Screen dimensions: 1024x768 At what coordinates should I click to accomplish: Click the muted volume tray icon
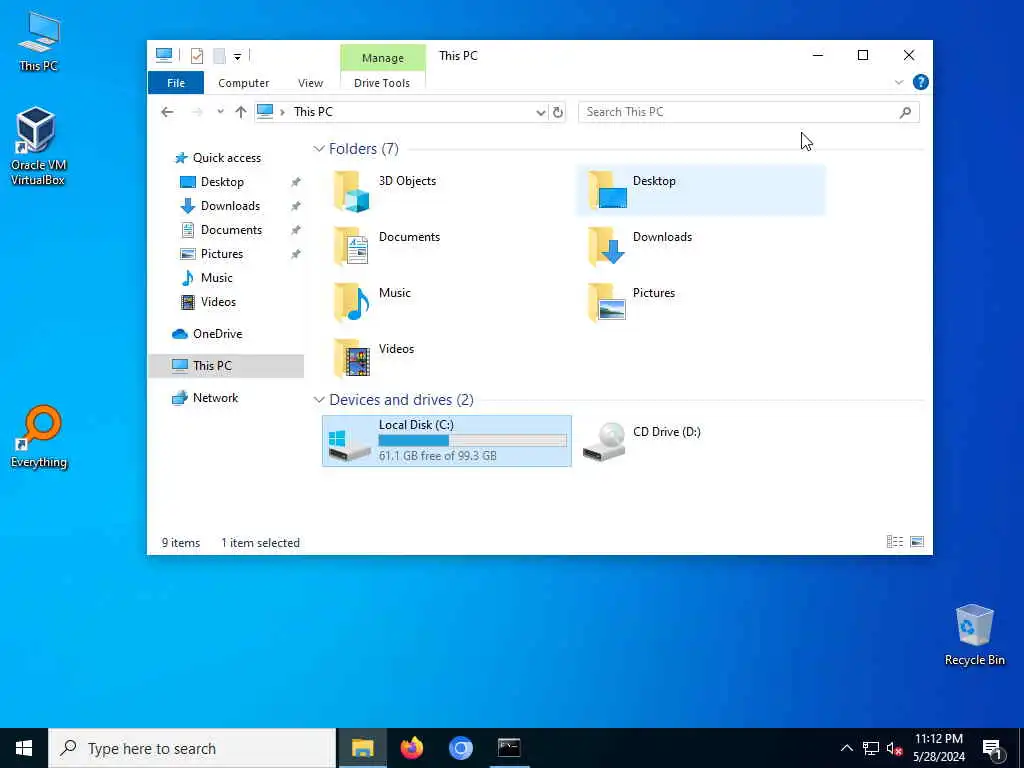tap(894, 748)
